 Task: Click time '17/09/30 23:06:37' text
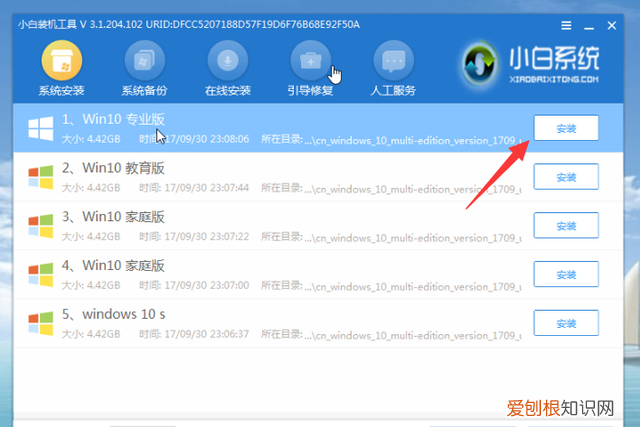(207, 334)
